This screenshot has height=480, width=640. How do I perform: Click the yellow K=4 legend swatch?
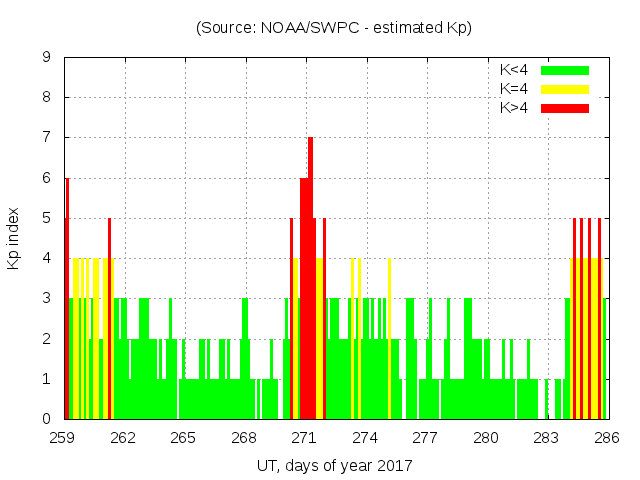[565, 89]
